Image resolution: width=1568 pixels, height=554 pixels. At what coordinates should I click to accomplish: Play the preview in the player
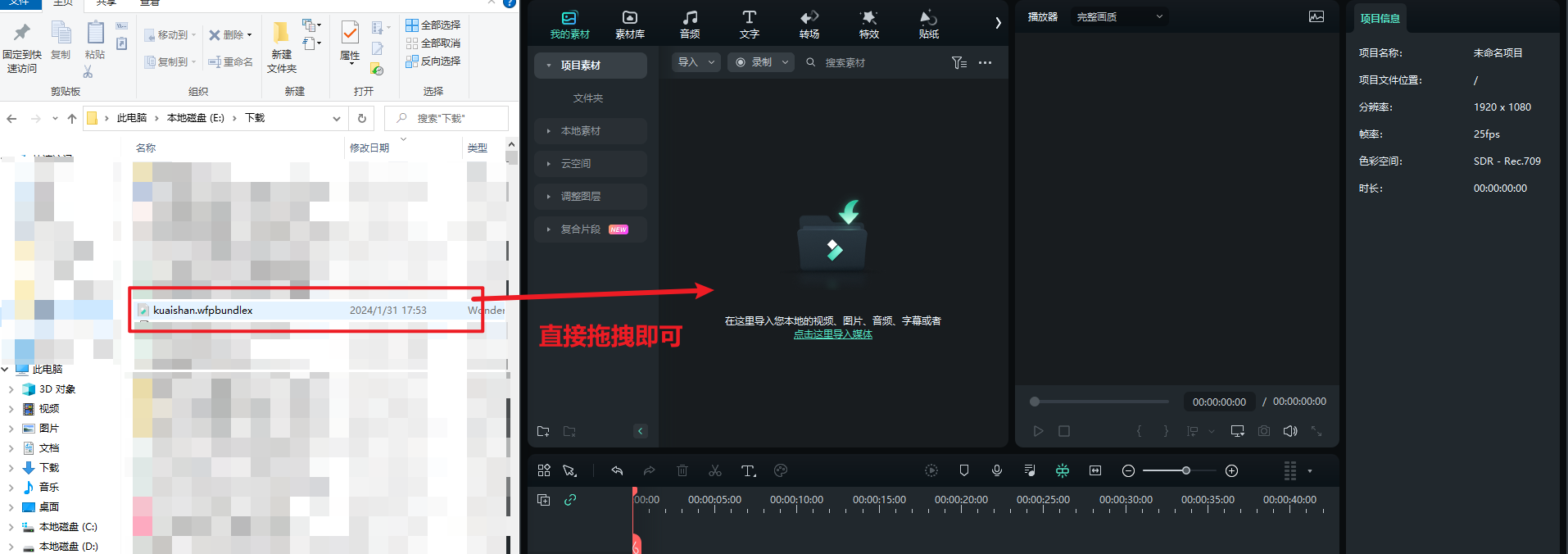click(x=1038, y=431)
